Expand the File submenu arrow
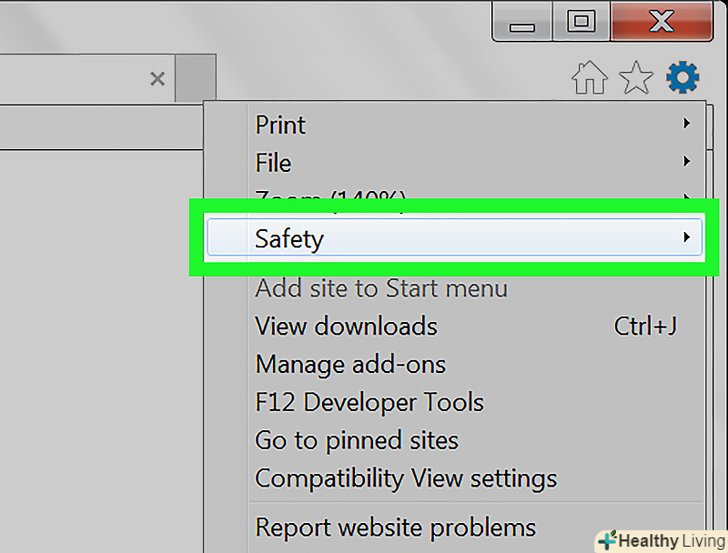The image size is (728, 553). (687, 162)
